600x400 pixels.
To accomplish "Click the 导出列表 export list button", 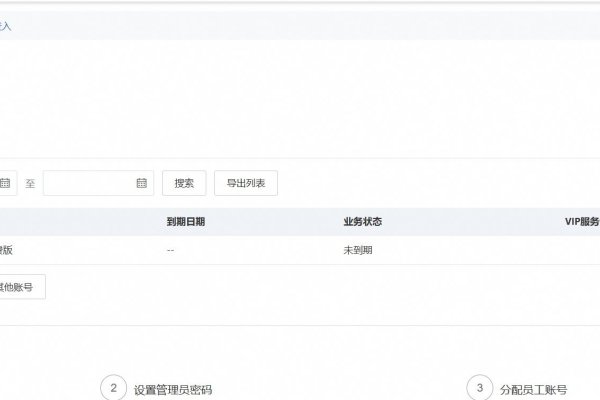I will (x=246, y=183).
